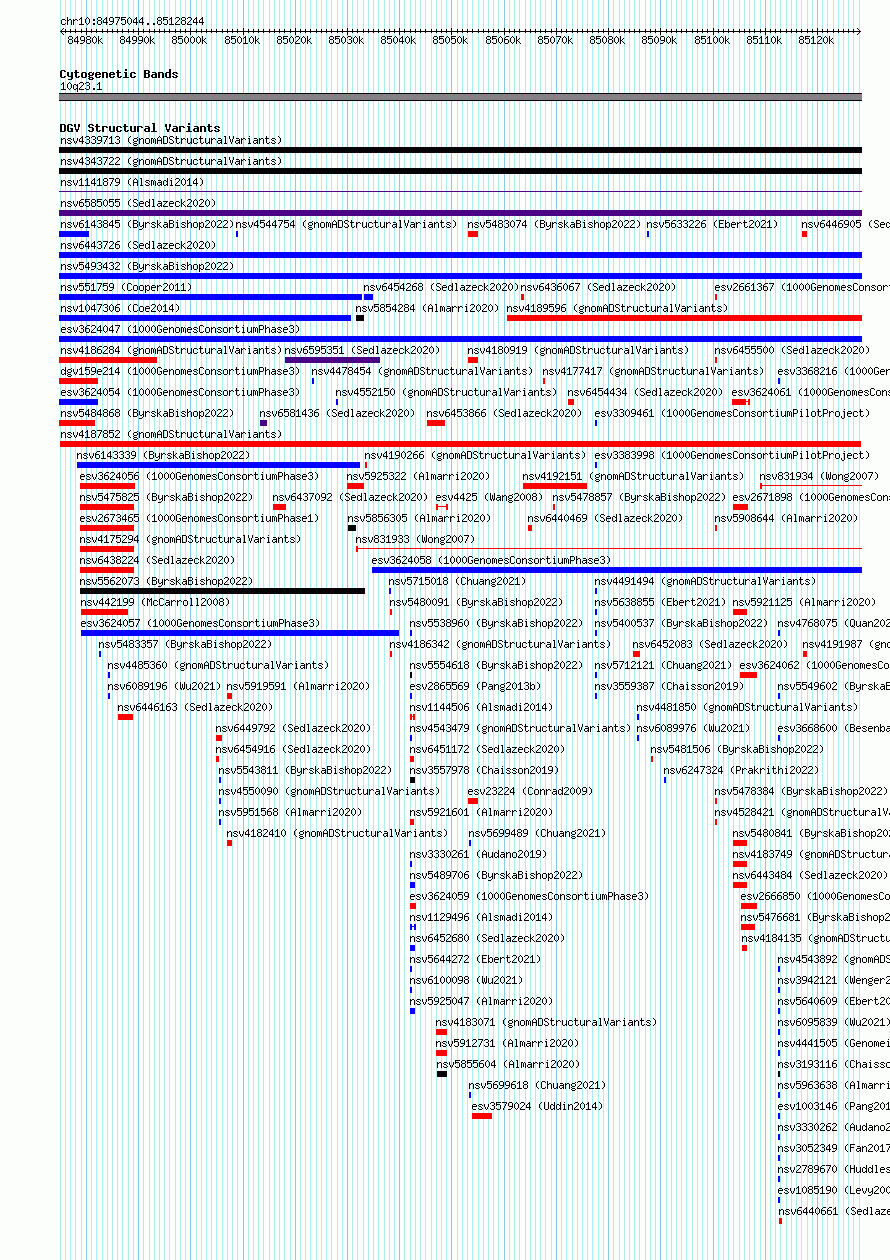Image resolution: width=890 pixels, height=1260 pixels.
Task: Click variant nsv5483074 (ByrskaBishop2022)
Action: pos(554,224)
